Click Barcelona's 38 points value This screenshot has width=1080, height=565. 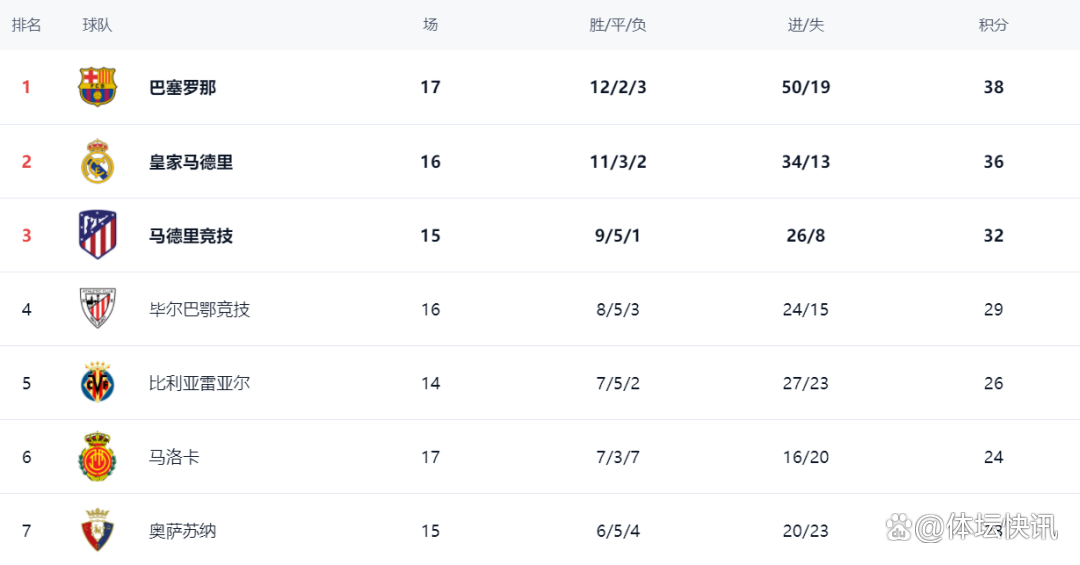[x=993, y=87]
